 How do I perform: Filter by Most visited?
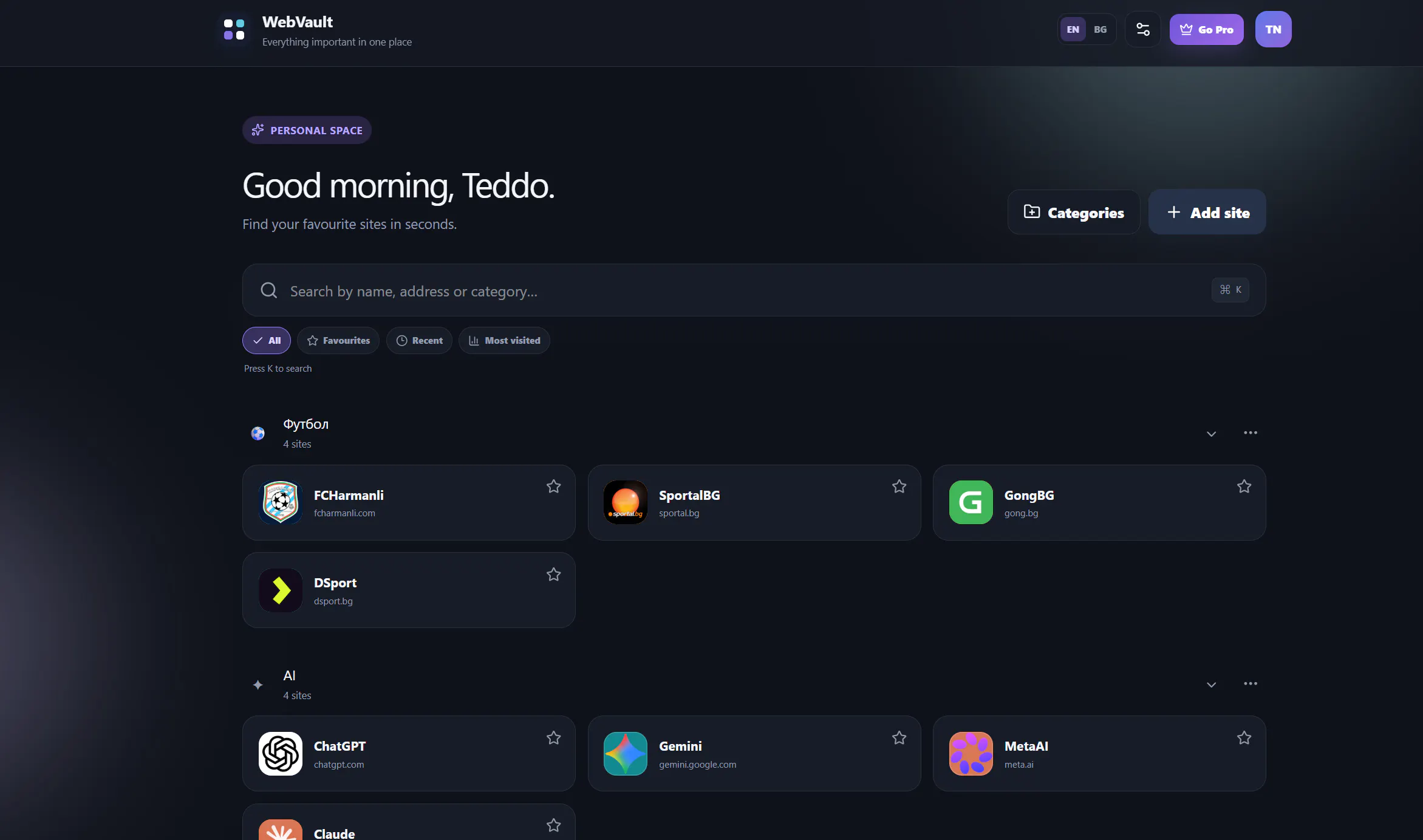coord(504,341)
